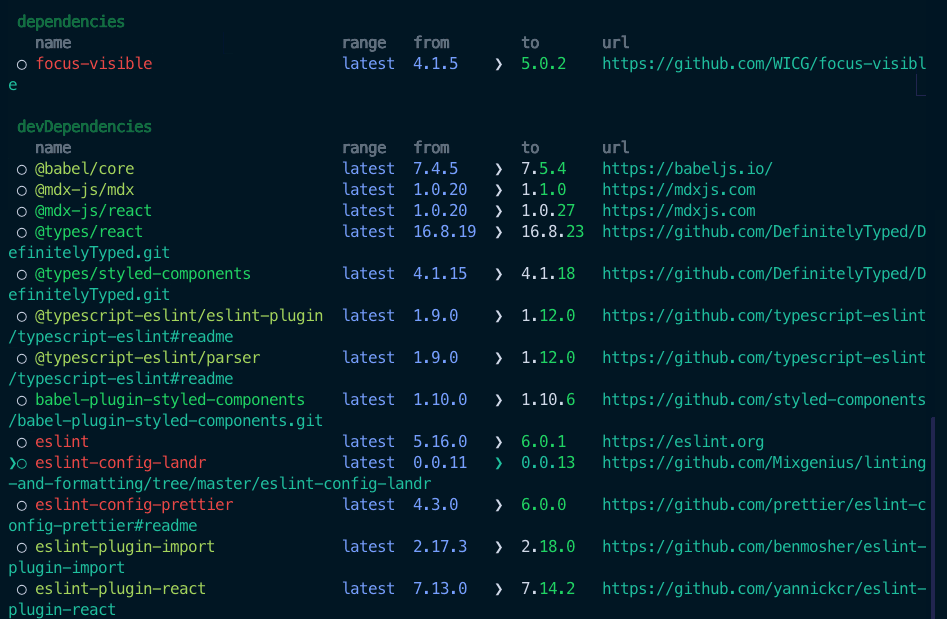
Task: Toggle selection circle for @mdx-js/mdx
Action: 22,191
